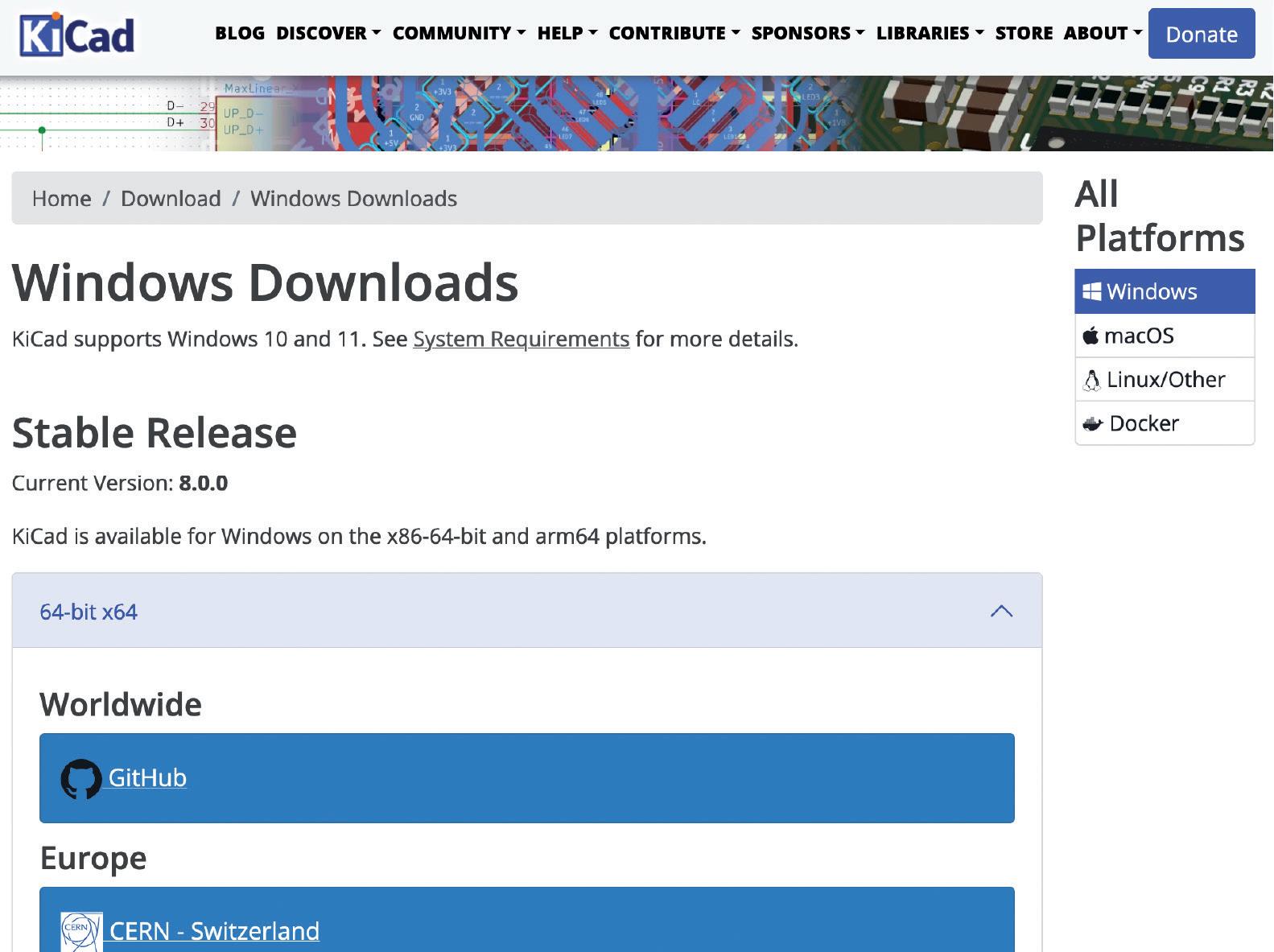Screen dimensions: 1274x952
Task: Go to the Blog page
Action: point(240,33)
